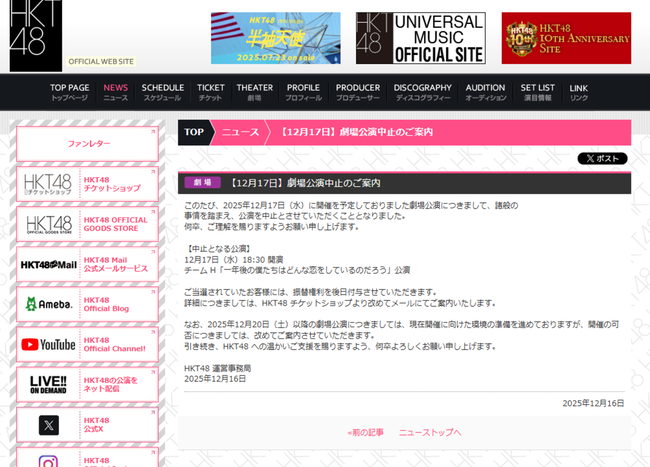Screen dimensions: 650x467
Task: Click the LIVE!! ON DEMAND icon
Action: (49, 385)
